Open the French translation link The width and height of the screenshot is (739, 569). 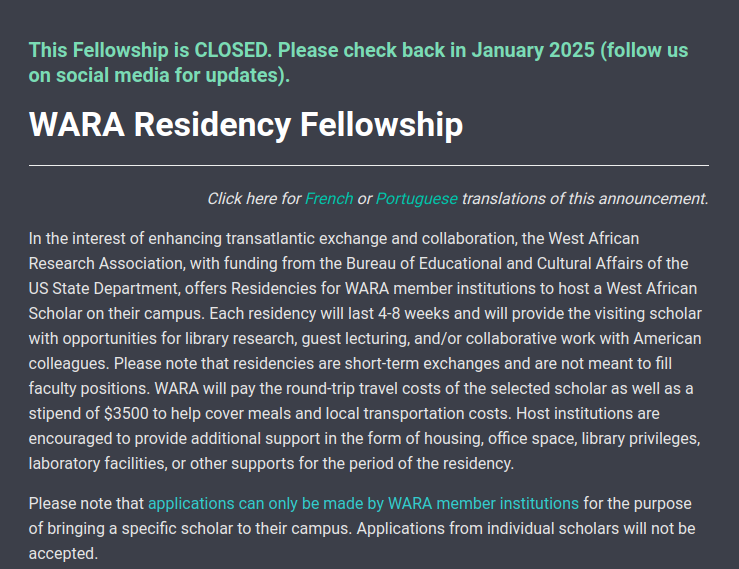[329, 198]
